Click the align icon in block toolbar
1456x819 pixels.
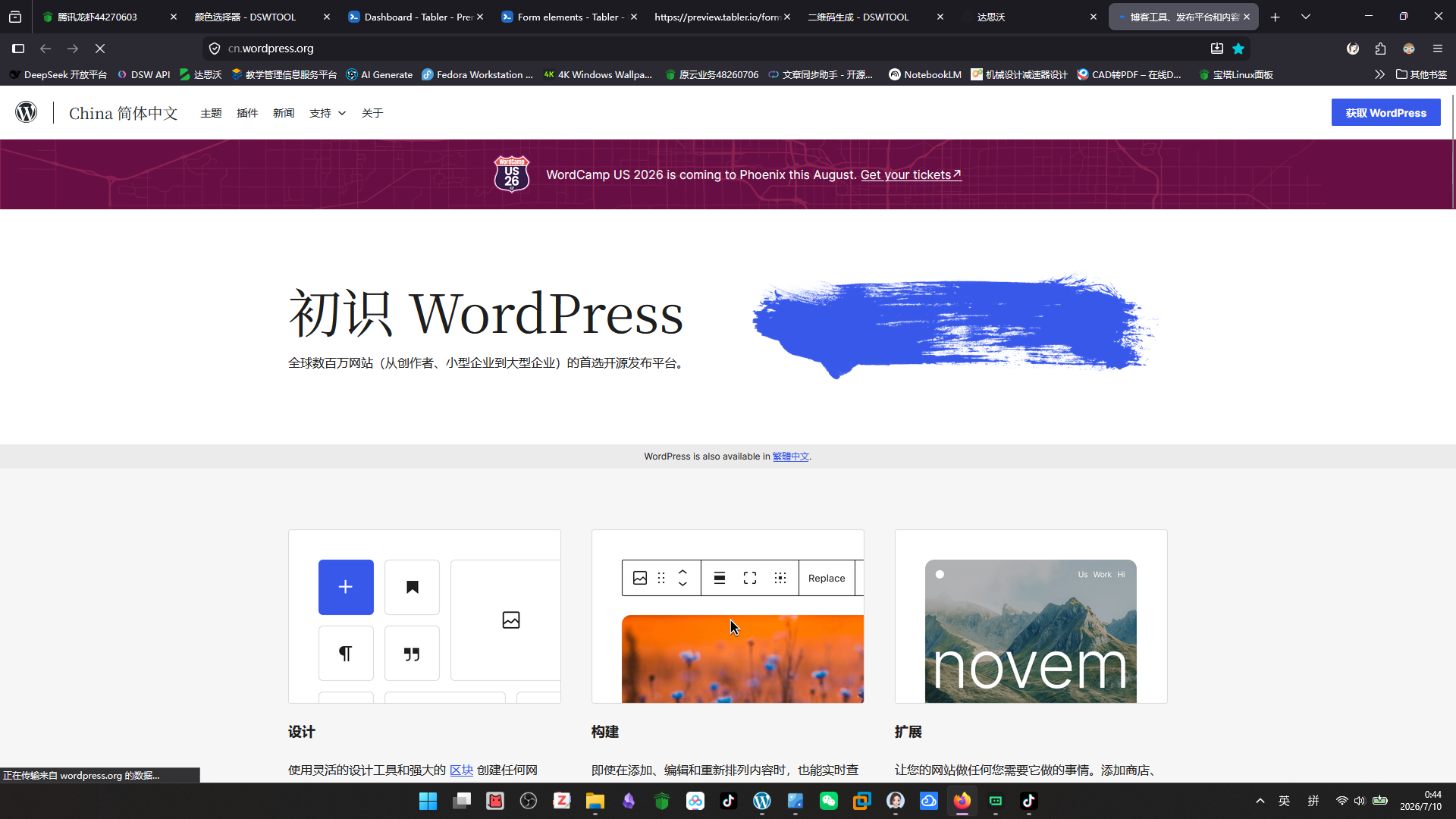pyautogui.click(x=720, y=578)
